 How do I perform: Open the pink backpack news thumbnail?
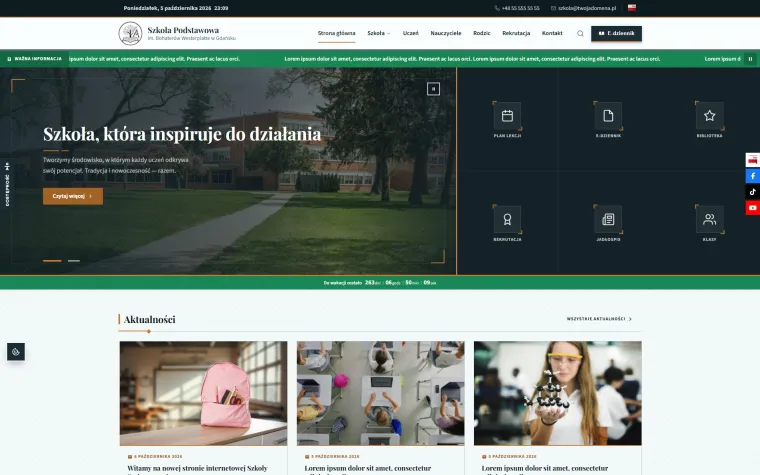click(x=204, y=393)
